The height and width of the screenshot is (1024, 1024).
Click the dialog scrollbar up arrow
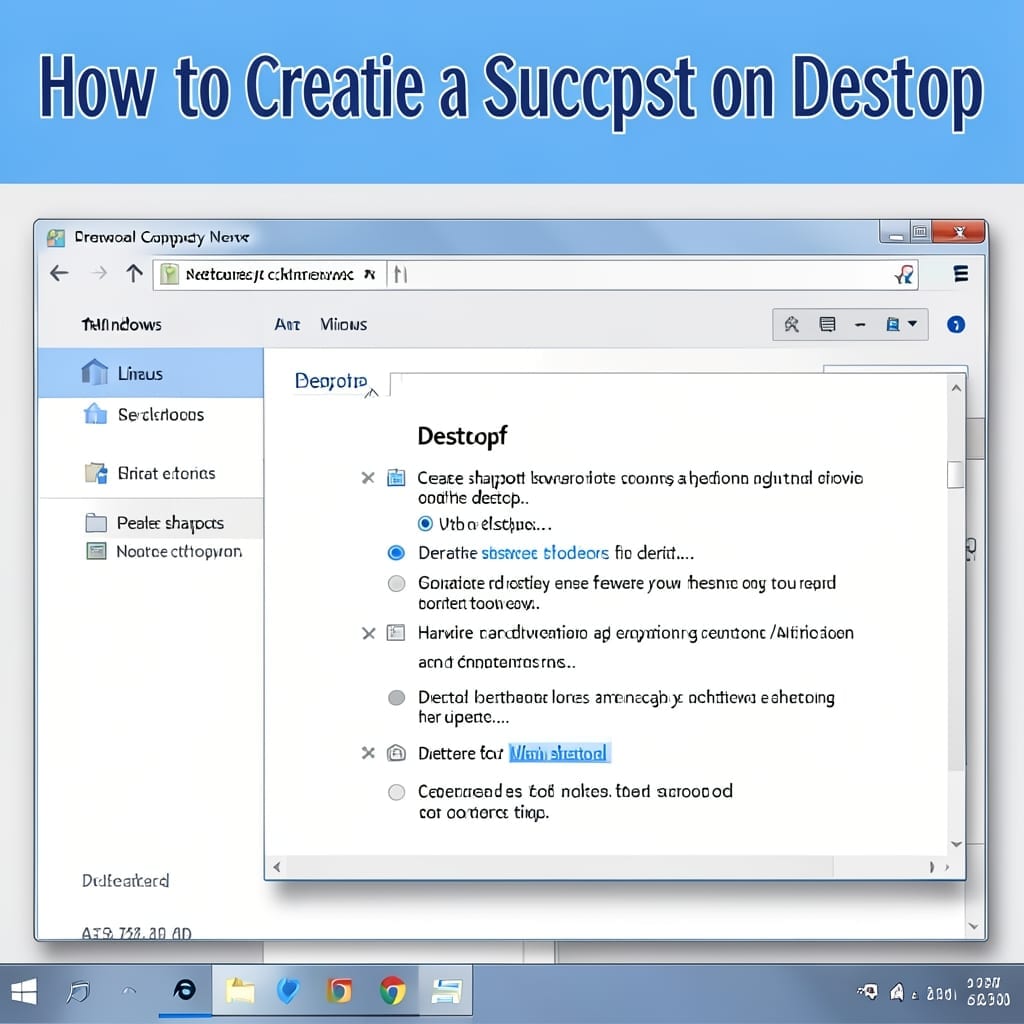(x=956, y=388)
